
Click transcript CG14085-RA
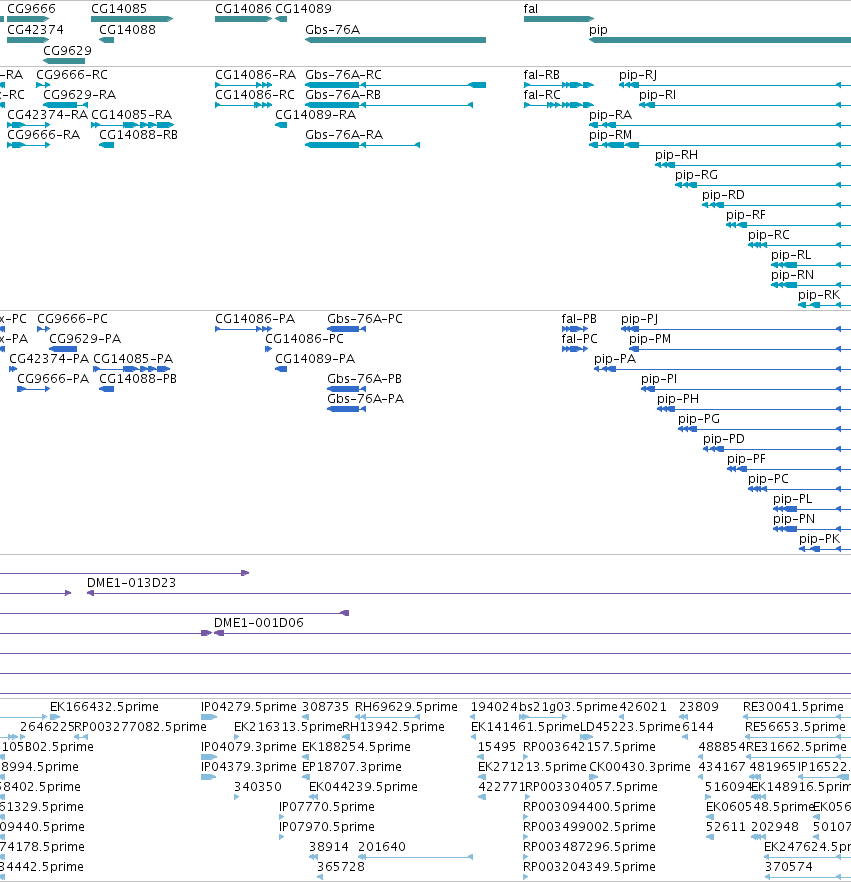click(131, 115)
